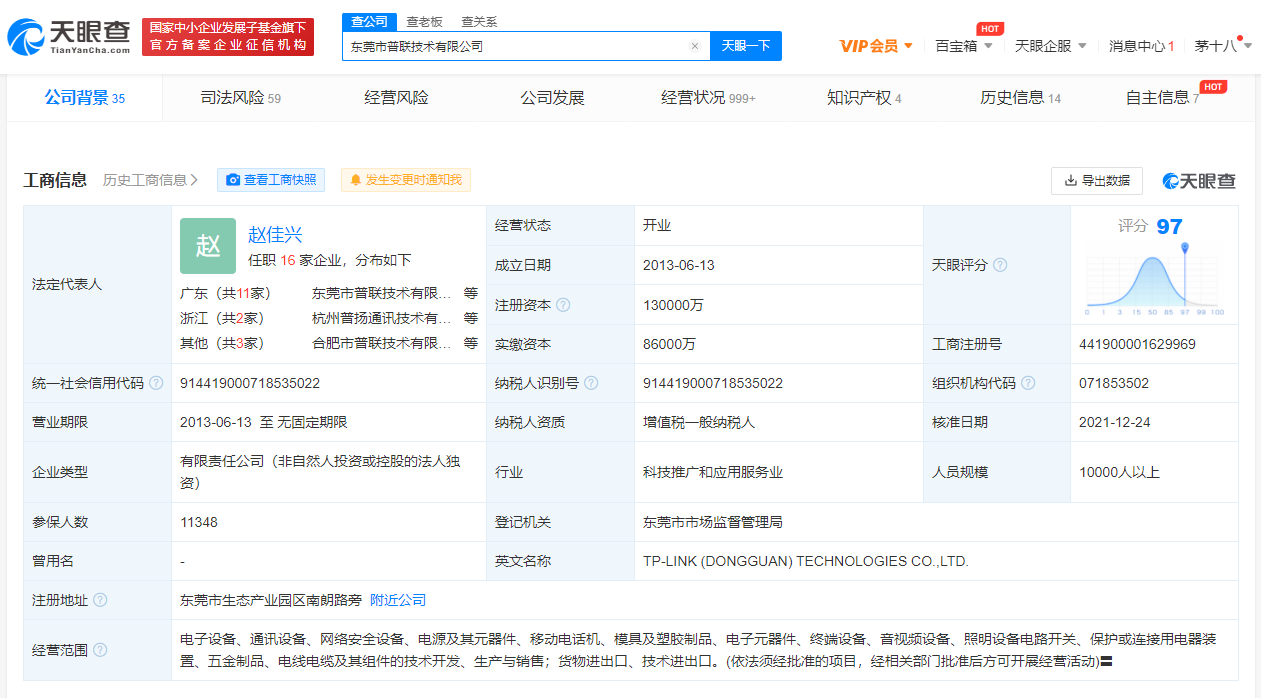Screen dimensions: 1261x698
Task: Click the 天眼评分 score distribution chart
Action: 1154,280
